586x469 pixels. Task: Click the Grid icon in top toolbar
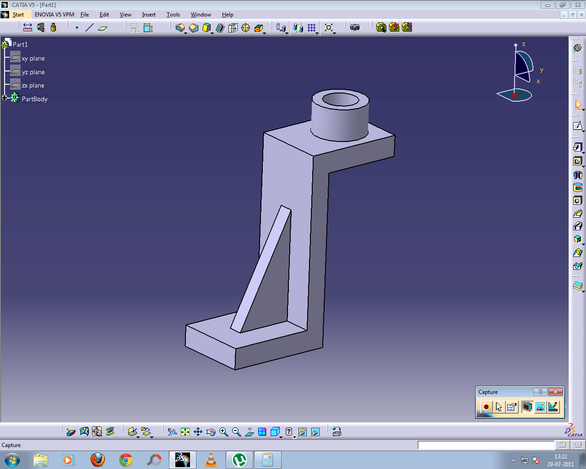(x=311, y=28)
